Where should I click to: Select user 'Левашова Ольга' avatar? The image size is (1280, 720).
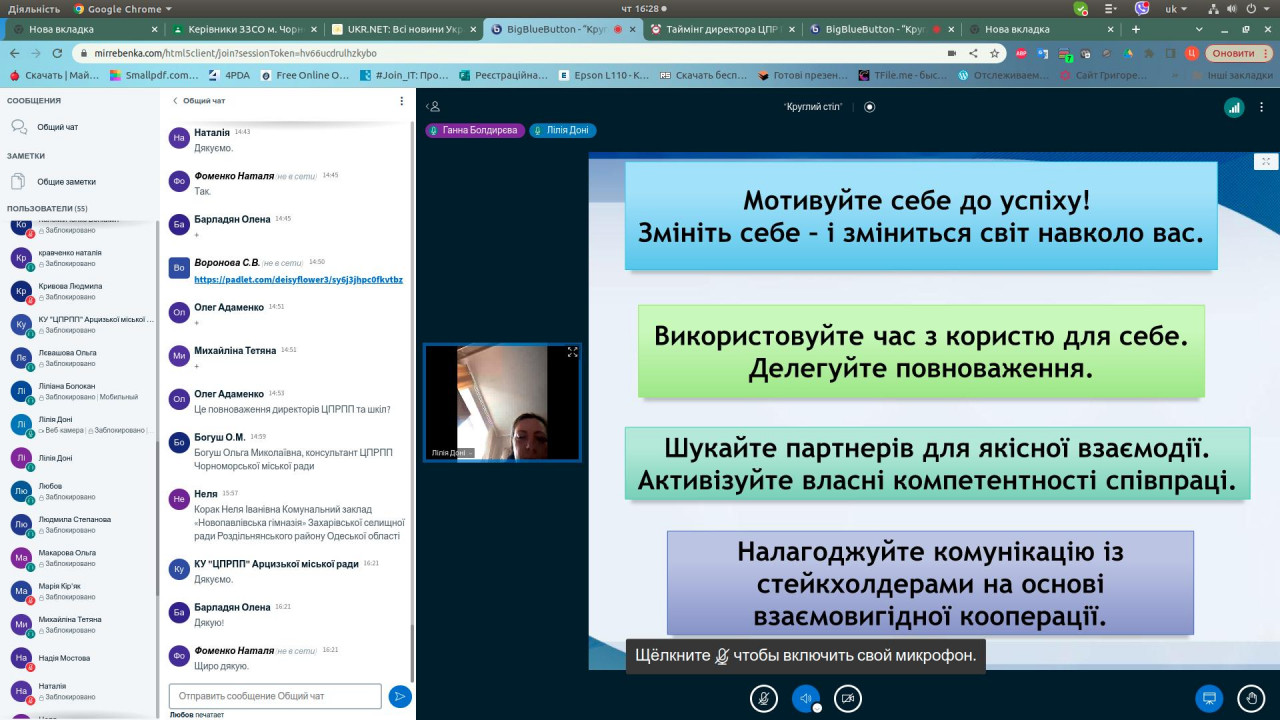point(21,358)
